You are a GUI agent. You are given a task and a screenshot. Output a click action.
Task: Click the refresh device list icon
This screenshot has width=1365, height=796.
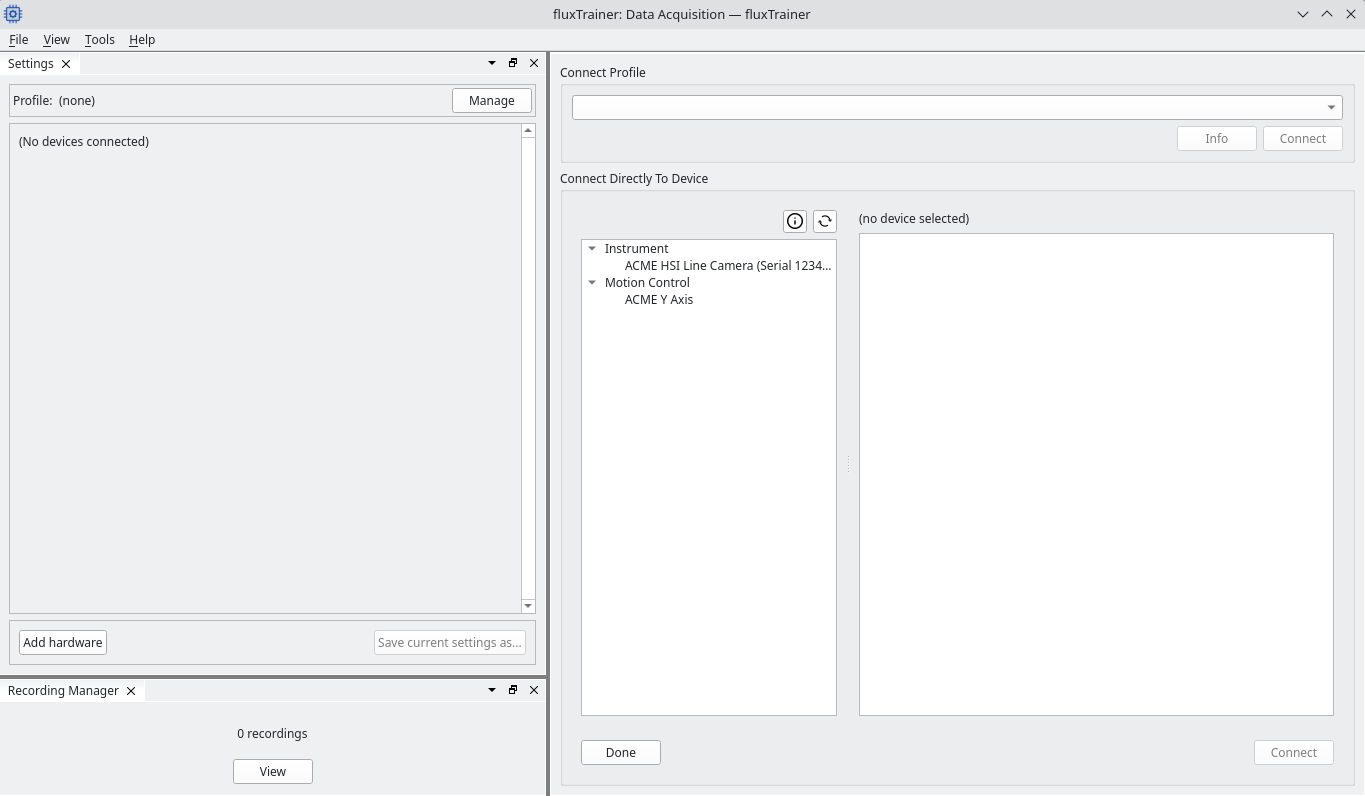(825, 221)
